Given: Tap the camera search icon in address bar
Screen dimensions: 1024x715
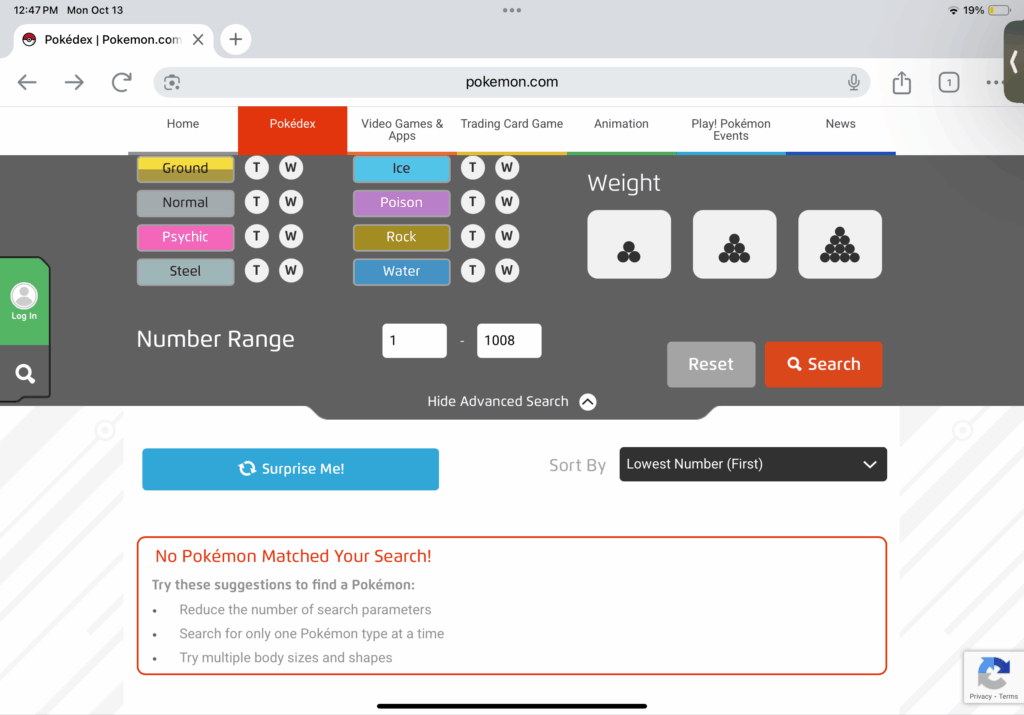Looking at the screenshot, I should (172, 82).
